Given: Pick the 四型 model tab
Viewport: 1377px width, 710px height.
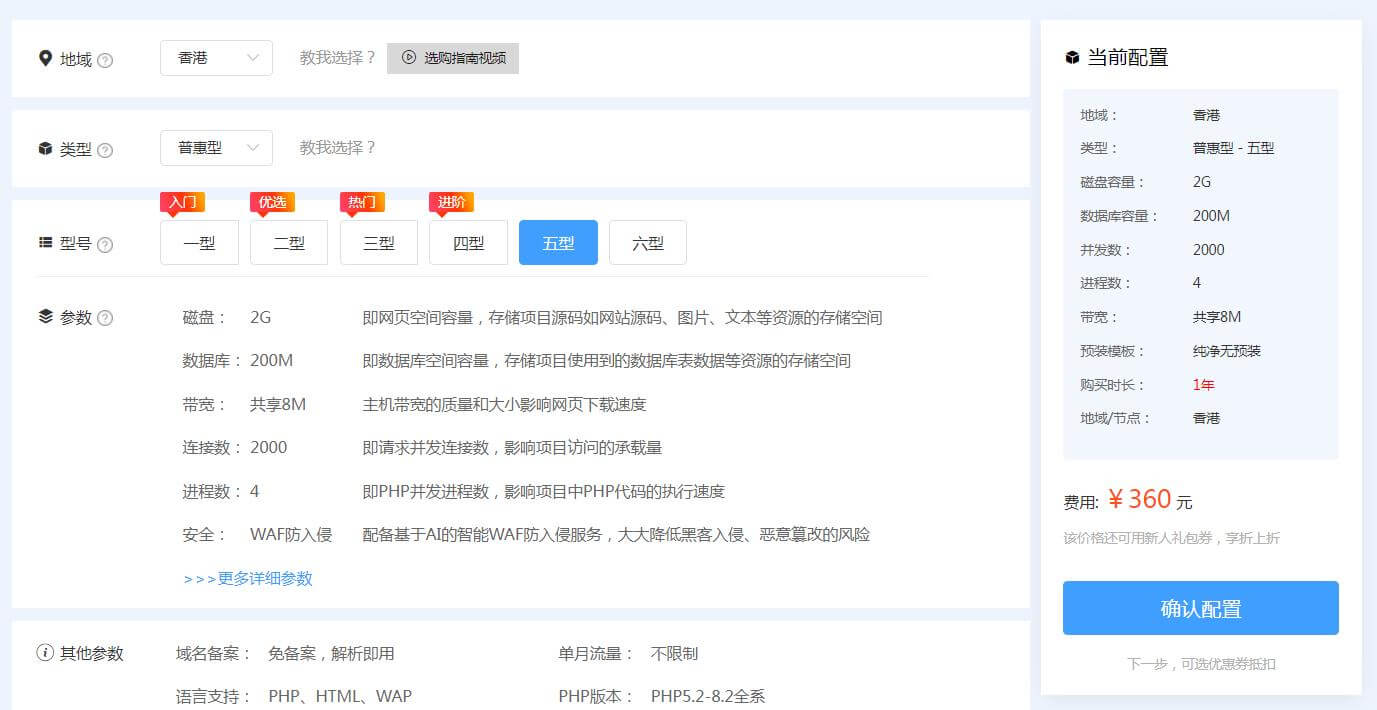Looking at the screenshot, I should [x=468, y=243].
